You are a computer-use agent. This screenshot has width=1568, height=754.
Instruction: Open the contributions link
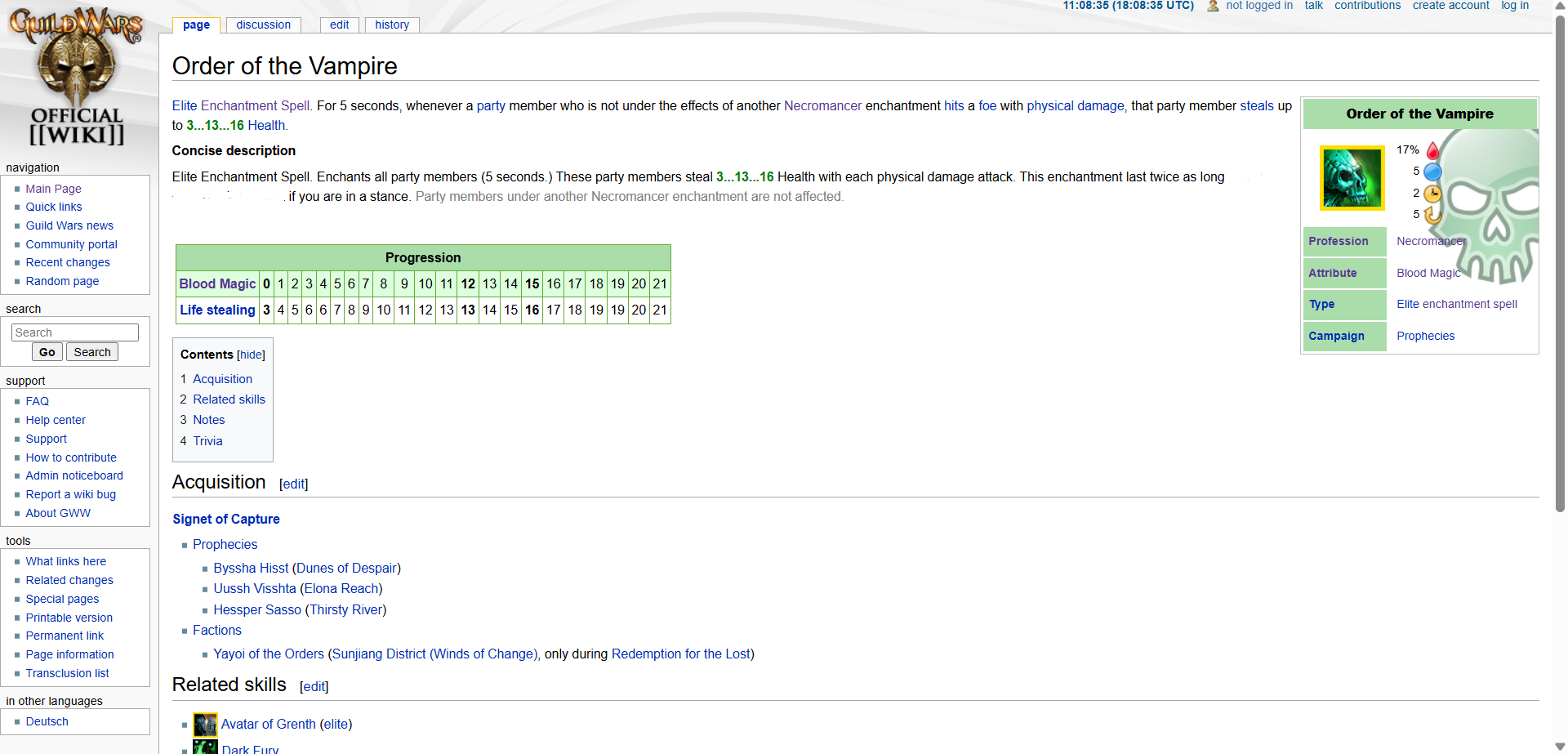[1367, 6]
